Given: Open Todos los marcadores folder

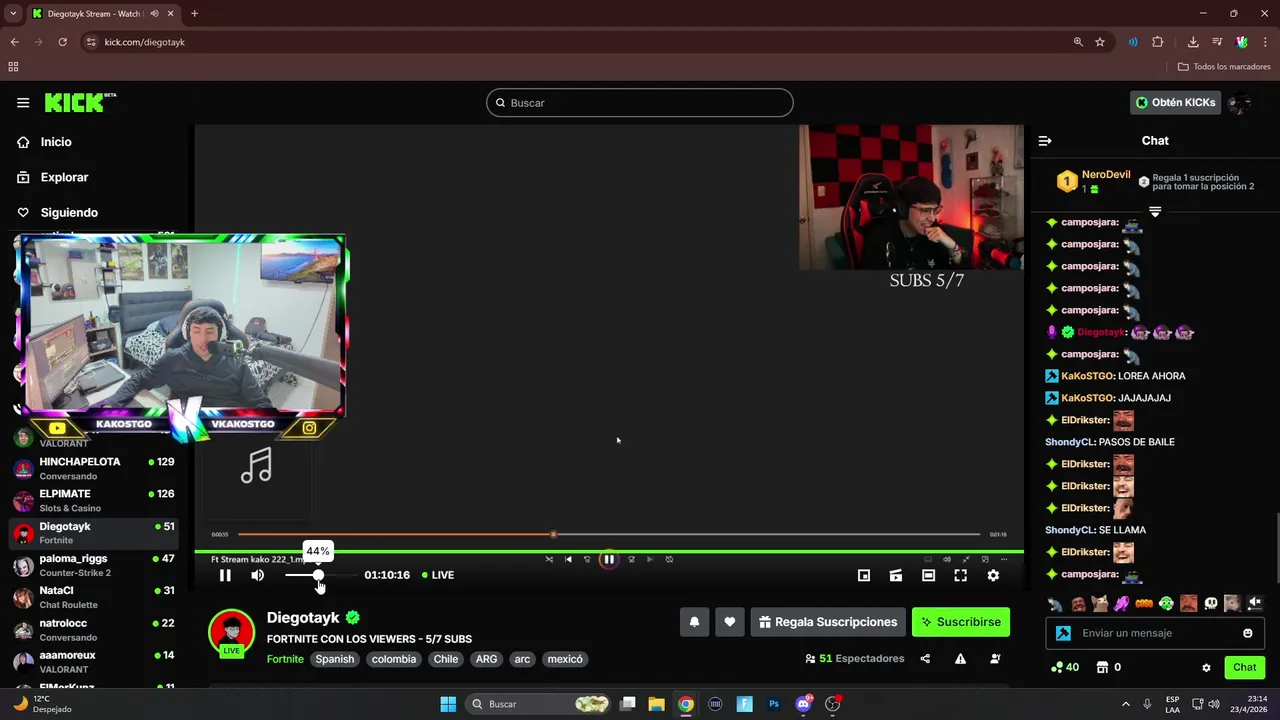Looking at the screenshot, I should coord(1224,67).
